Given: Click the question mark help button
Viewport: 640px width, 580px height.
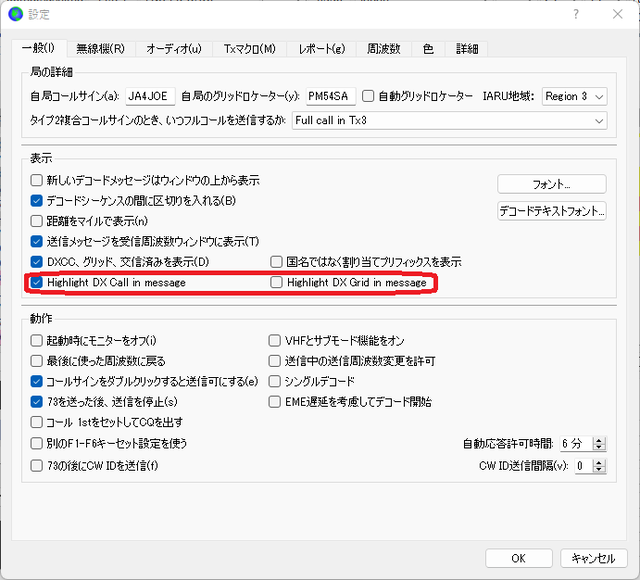Looking at the screenshot, I should (576, 14).
